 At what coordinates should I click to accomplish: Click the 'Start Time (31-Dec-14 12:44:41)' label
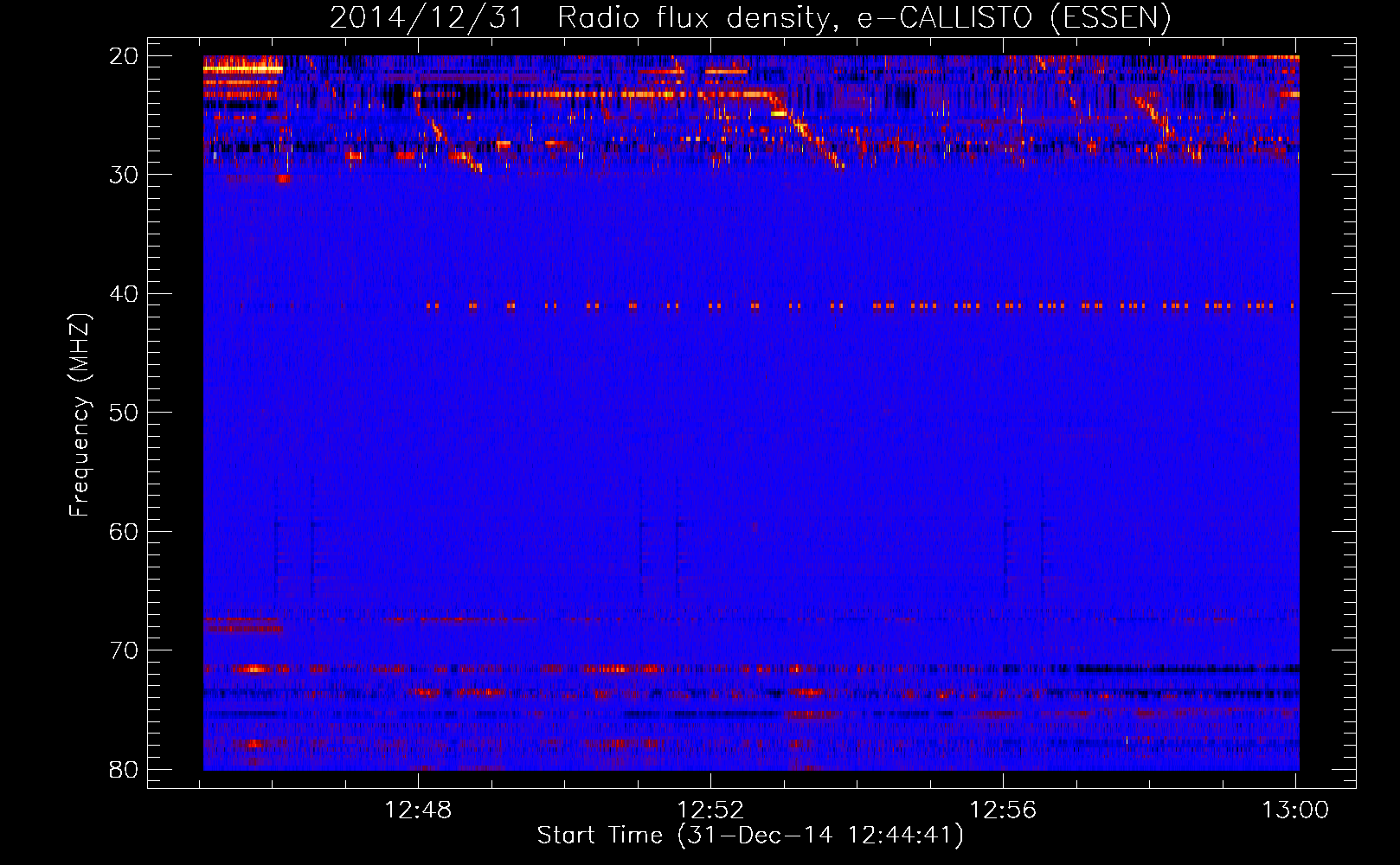click(750, 836)
